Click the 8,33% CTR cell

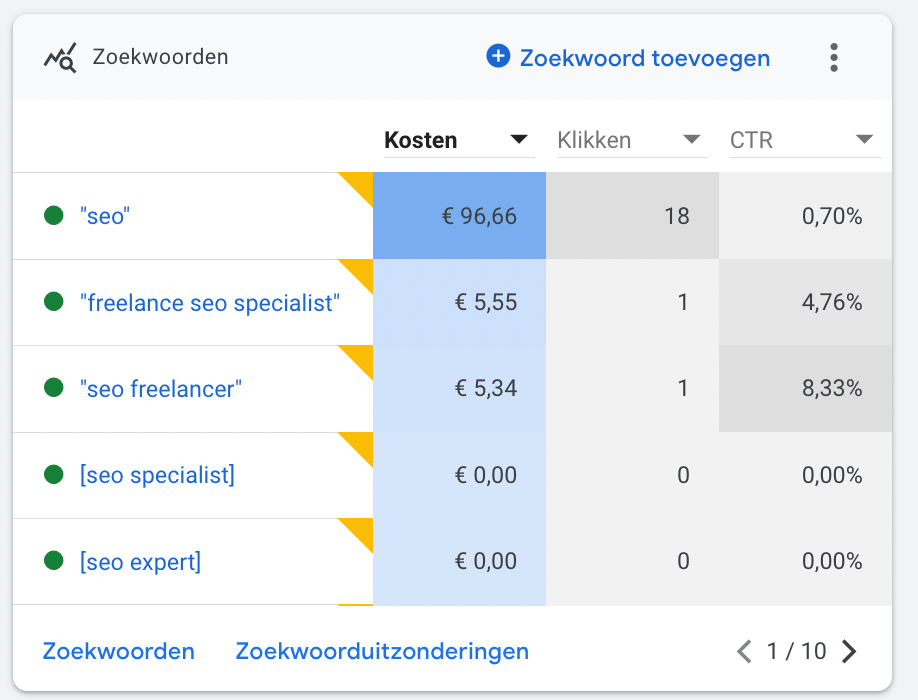806,389
